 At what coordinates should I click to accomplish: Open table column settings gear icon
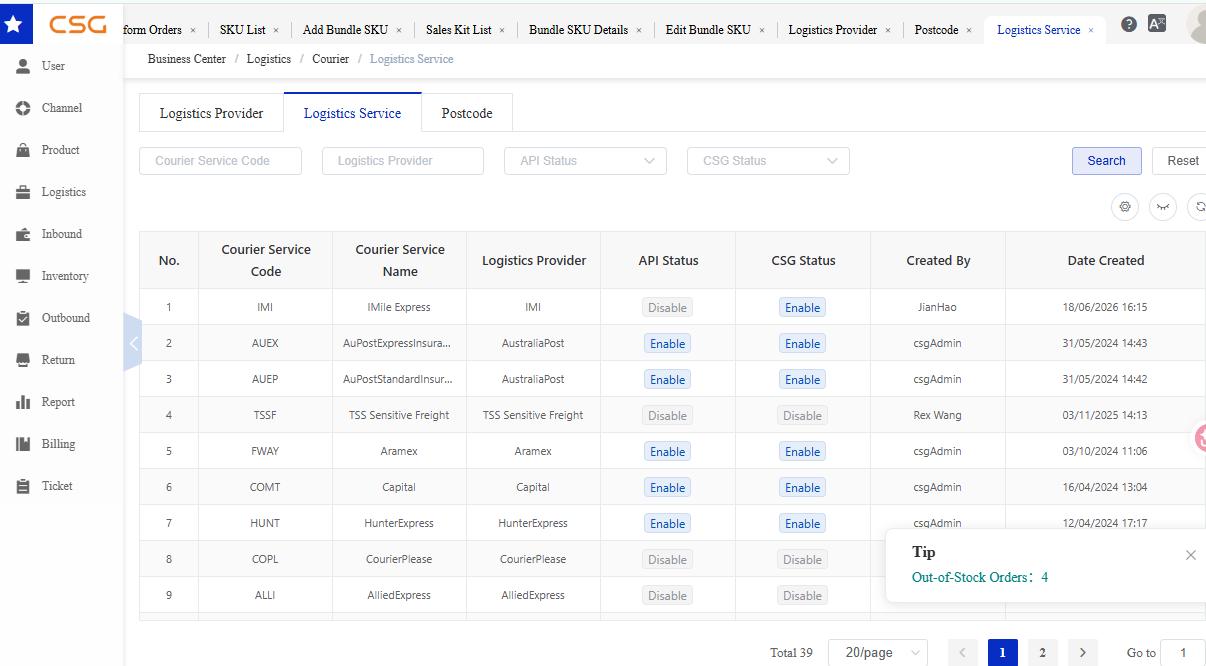point(1125,207)
